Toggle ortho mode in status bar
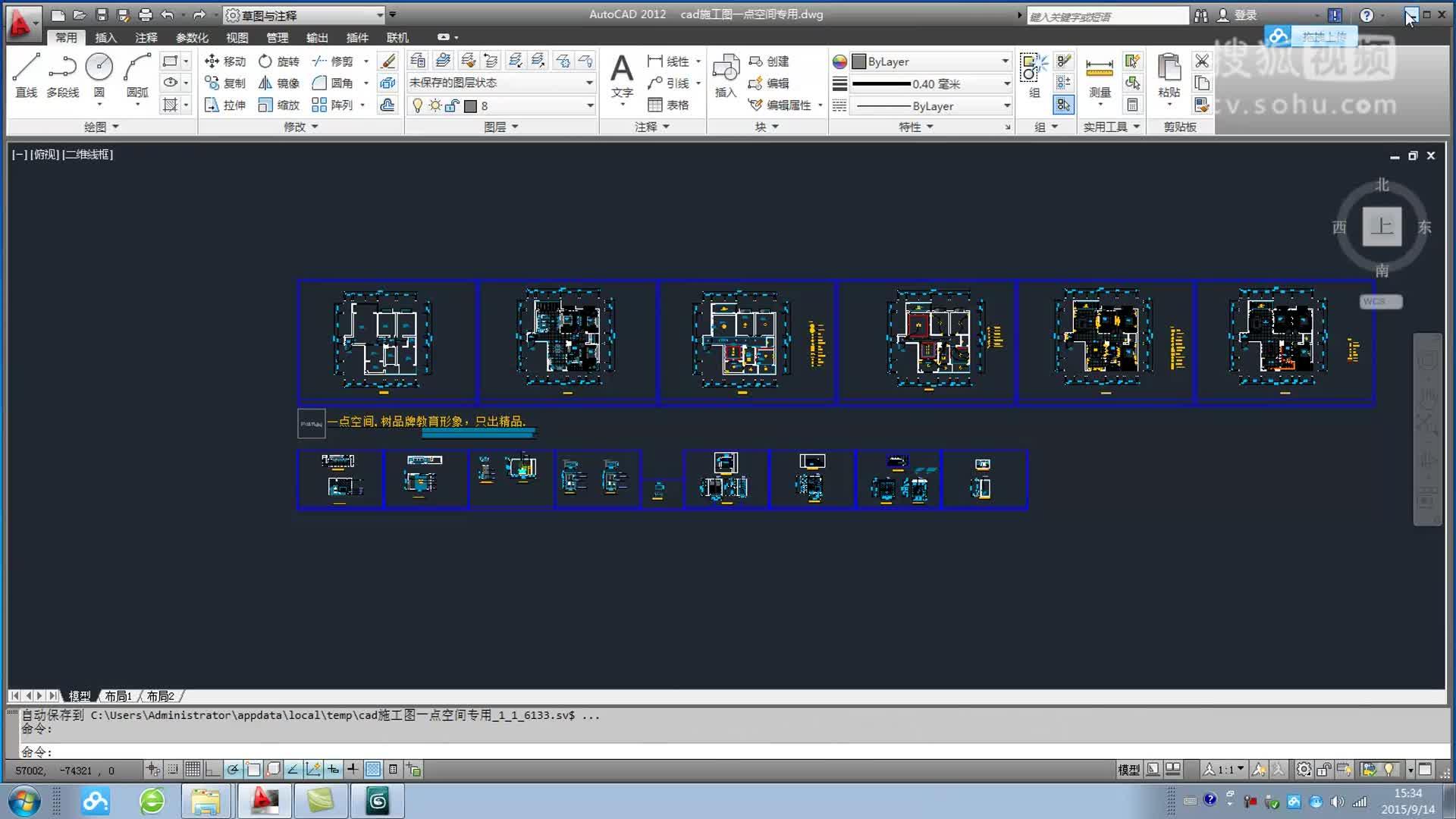The height and width of the screenshot is (819, 1456). point(212,770)
